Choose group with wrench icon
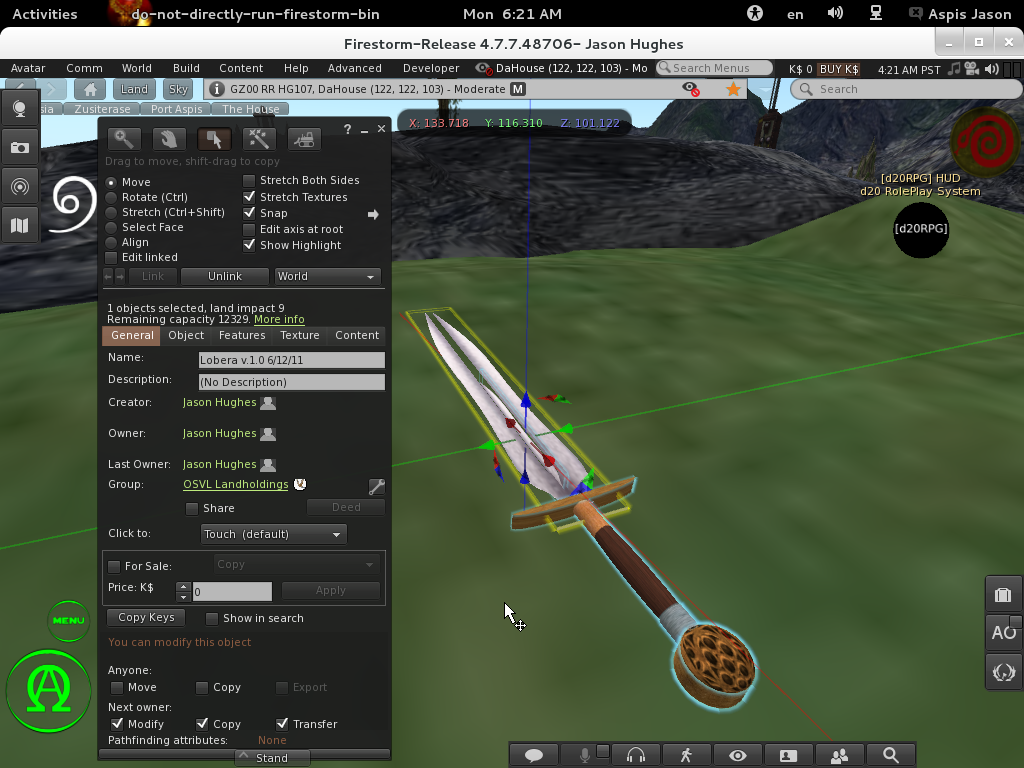The height and width of the screenshot is (768, 1024). pyautogui.click(x=377, y=486)
